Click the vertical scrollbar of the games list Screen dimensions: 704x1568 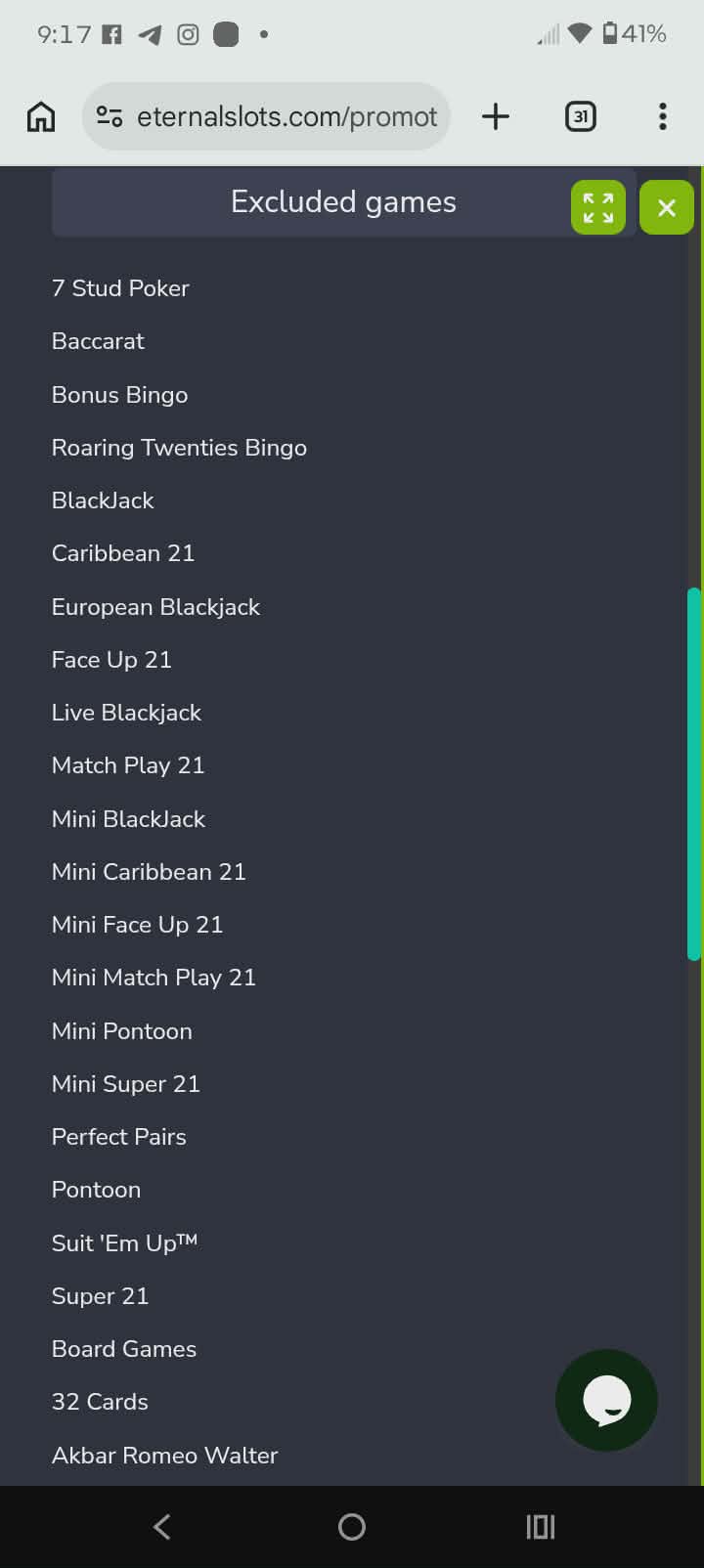694,773
